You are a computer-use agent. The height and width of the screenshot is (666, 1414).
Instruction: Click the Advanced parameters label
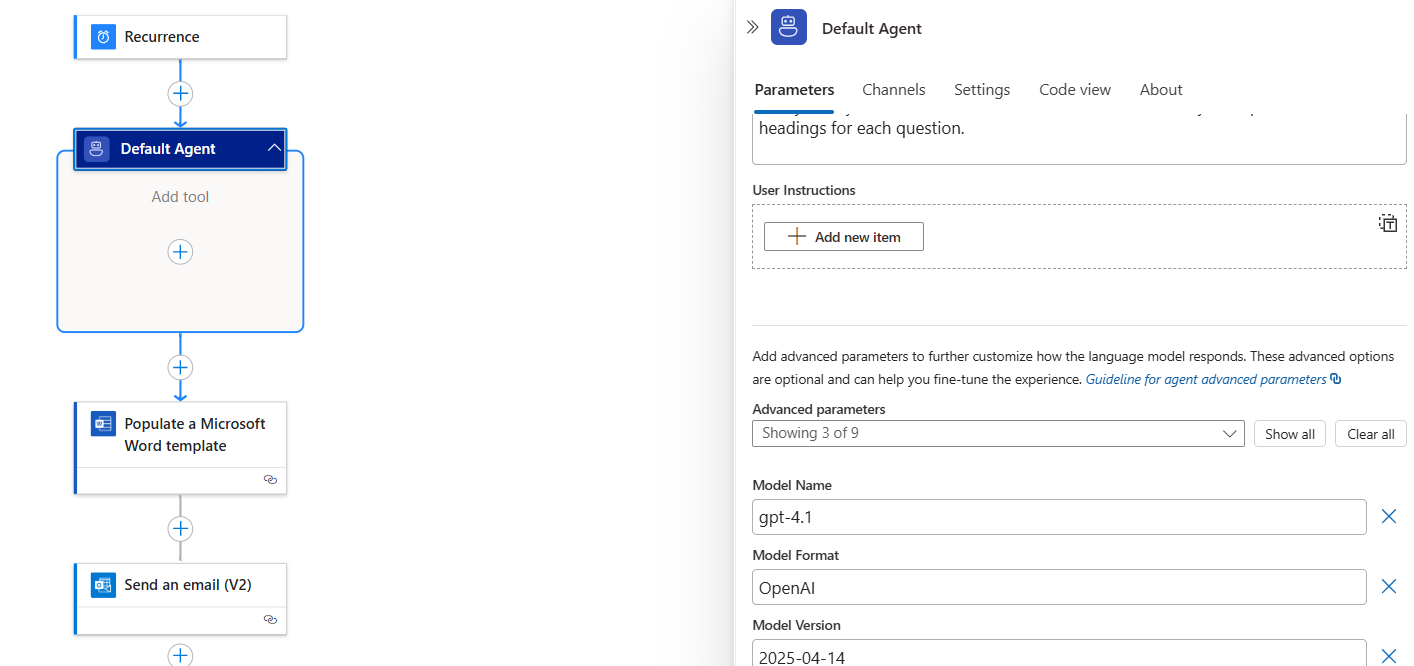tap(819, 409)
